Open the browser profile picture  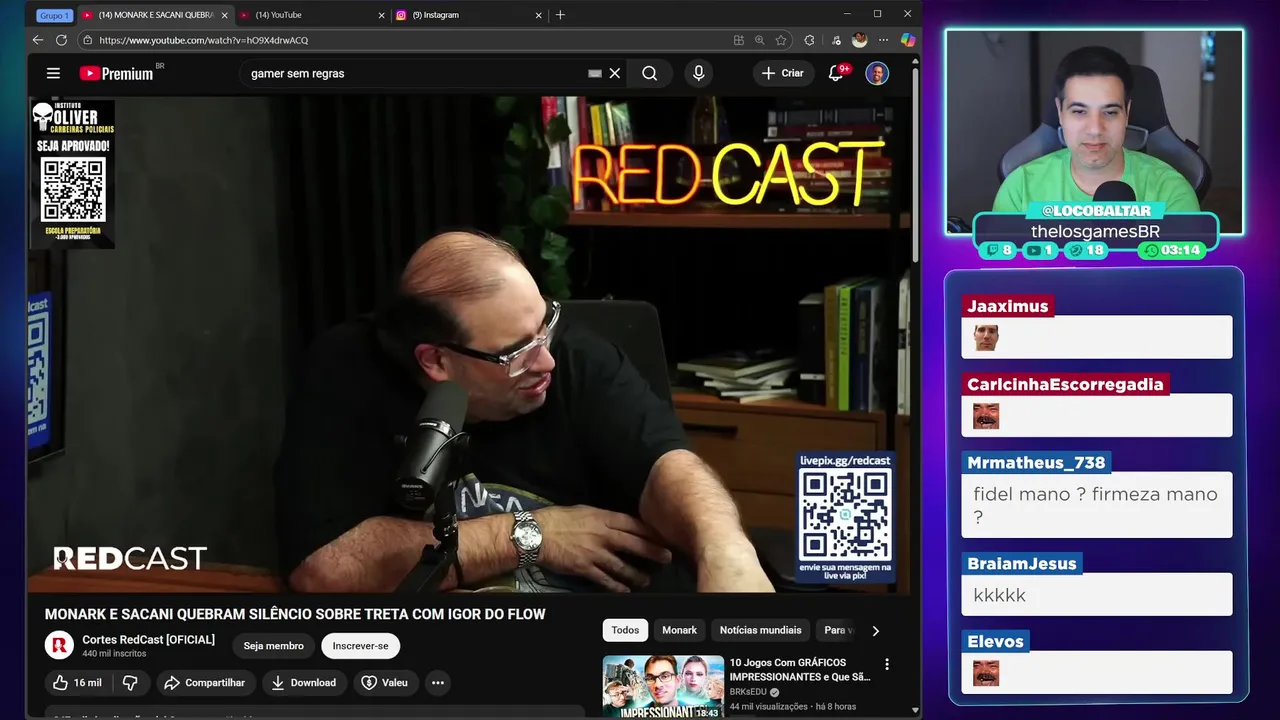tap(859, 40)
